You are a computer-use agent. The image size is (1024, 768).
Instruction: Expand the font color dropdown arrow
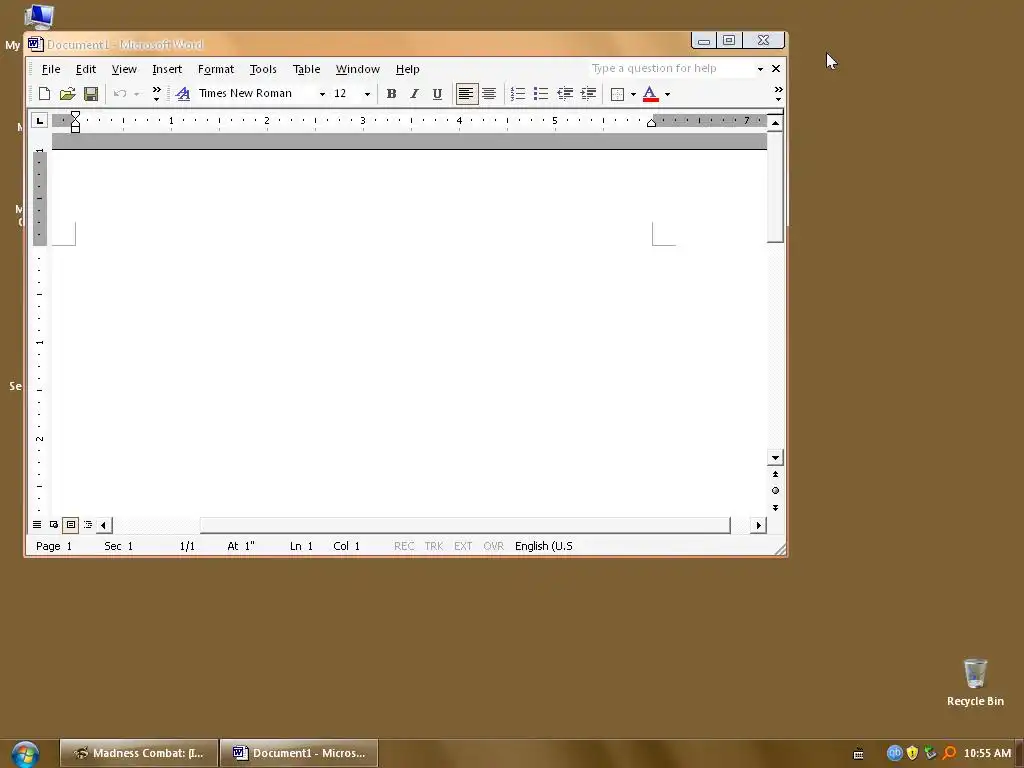tap(667, 95)
